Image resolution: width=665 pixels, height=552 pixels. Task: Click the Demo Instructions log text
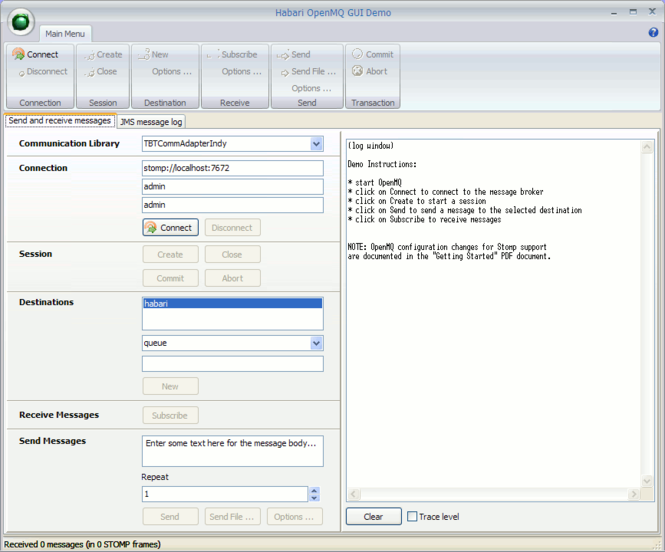click(x=382, y=164)
